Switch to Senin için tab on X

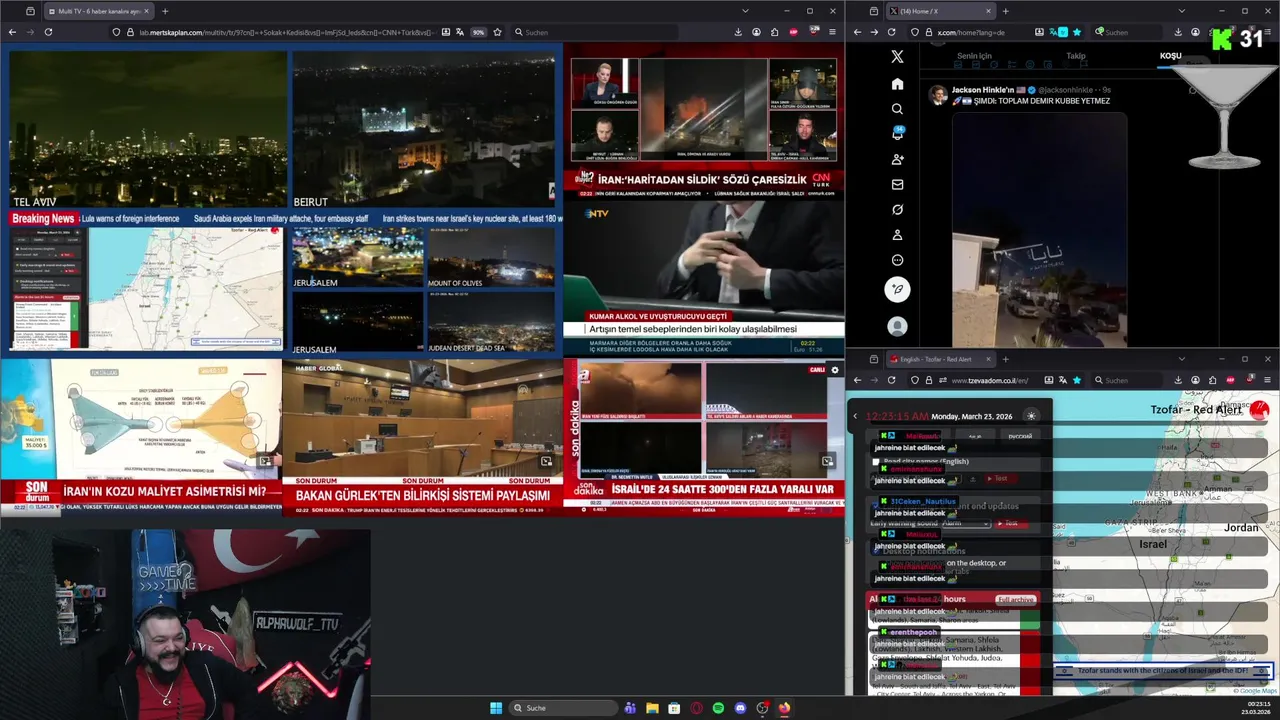point(974,56)
